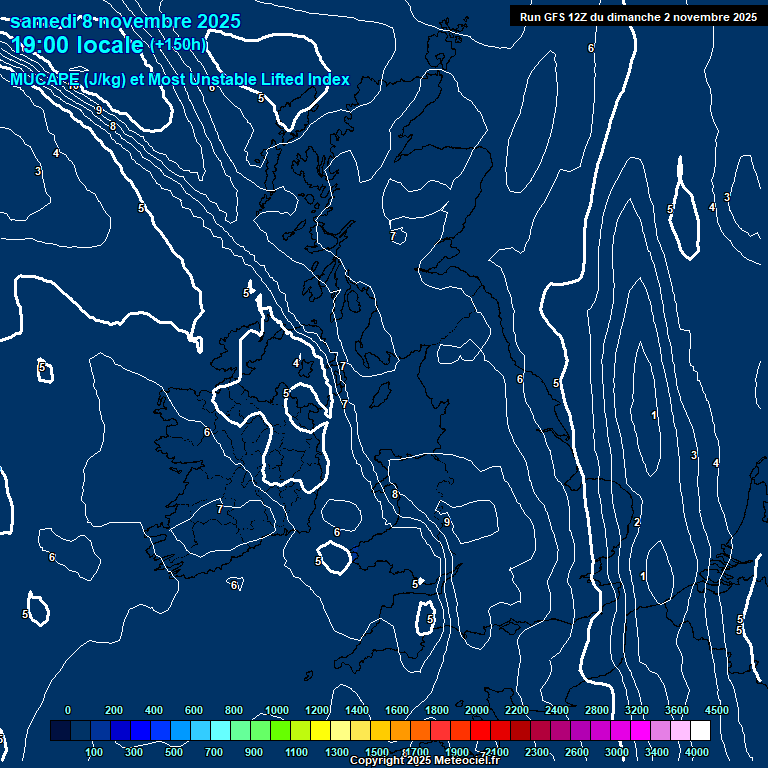The image size is (768, 768).
Task: Click the legend label '200'
Action: click(x=114, y=710)
